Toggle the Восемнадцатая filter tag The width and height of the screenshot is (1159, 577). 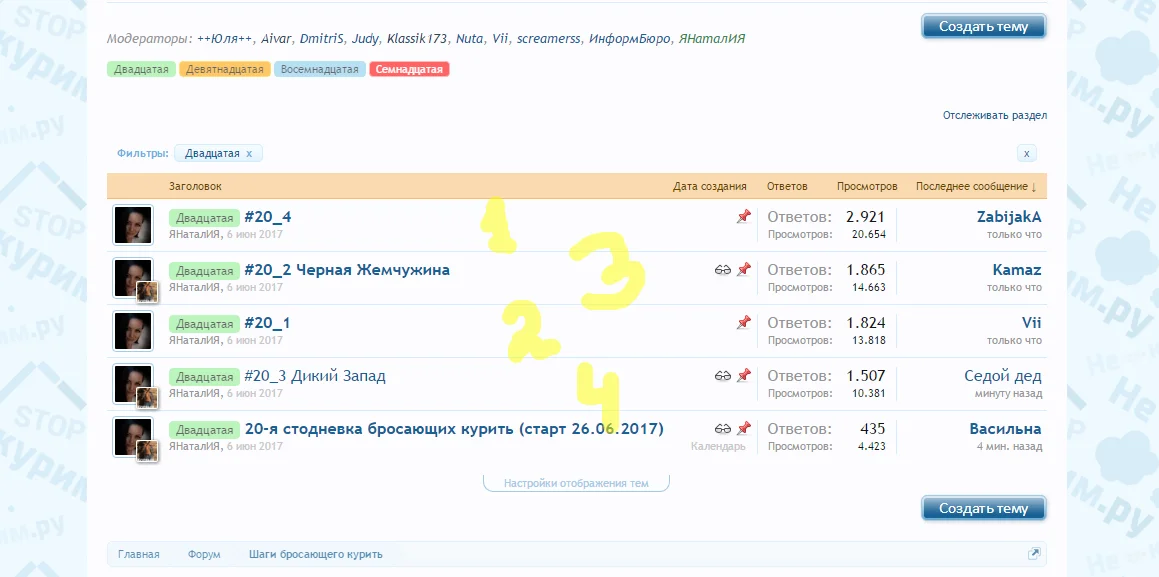319,70
